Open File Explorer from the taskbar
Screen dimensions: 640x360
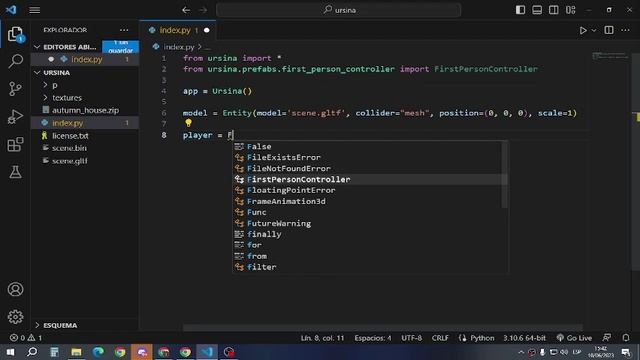pos(76,352)
